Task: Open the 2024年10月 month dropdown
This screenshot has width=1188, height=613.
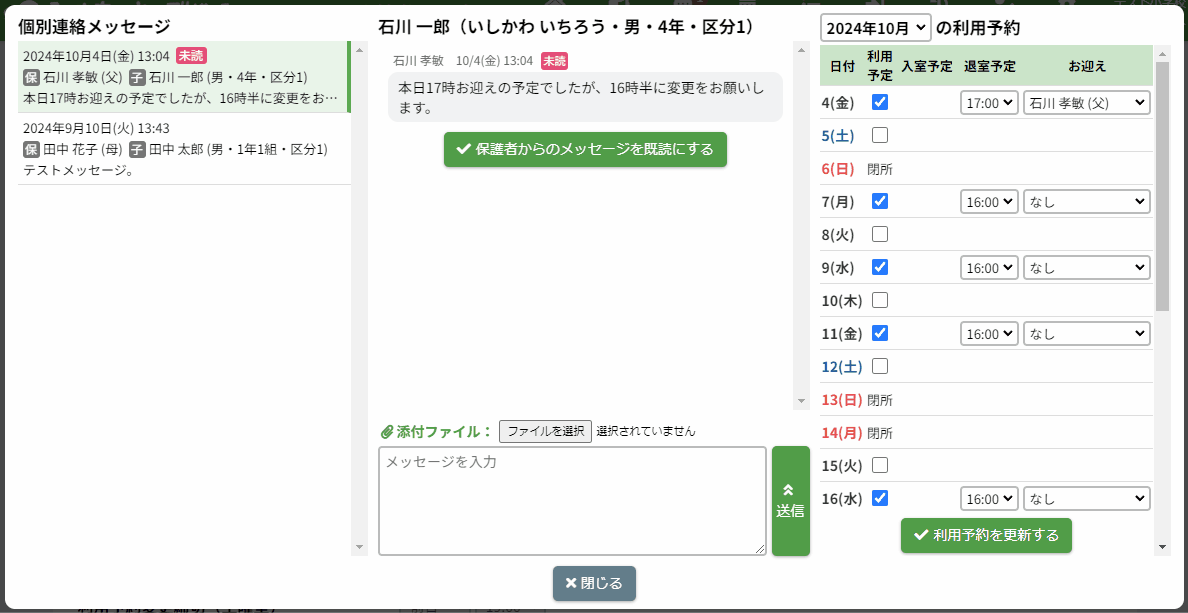Action: click(875, 28)
